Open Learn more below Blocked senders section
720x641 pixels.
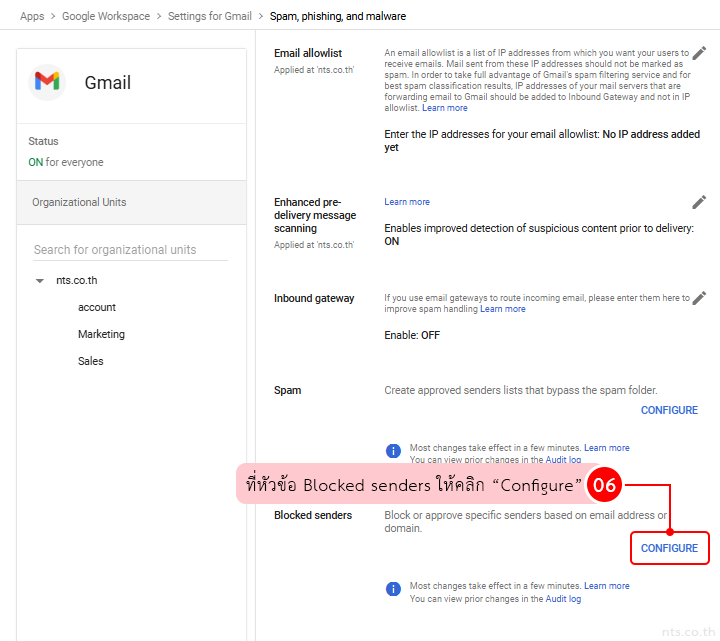[607, 586]
